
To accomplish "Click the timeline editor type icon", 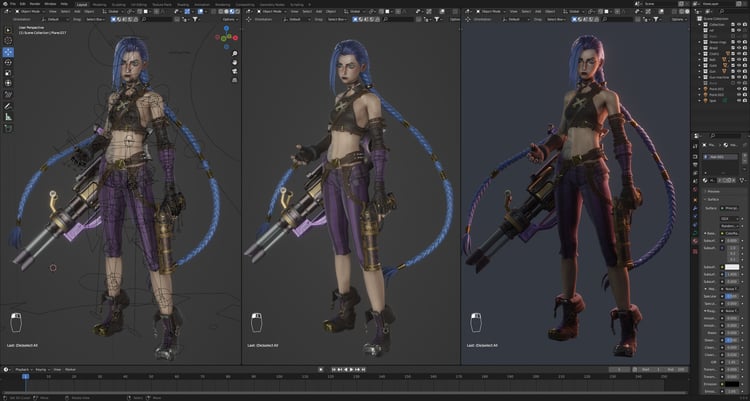I will tap(6, 369).
